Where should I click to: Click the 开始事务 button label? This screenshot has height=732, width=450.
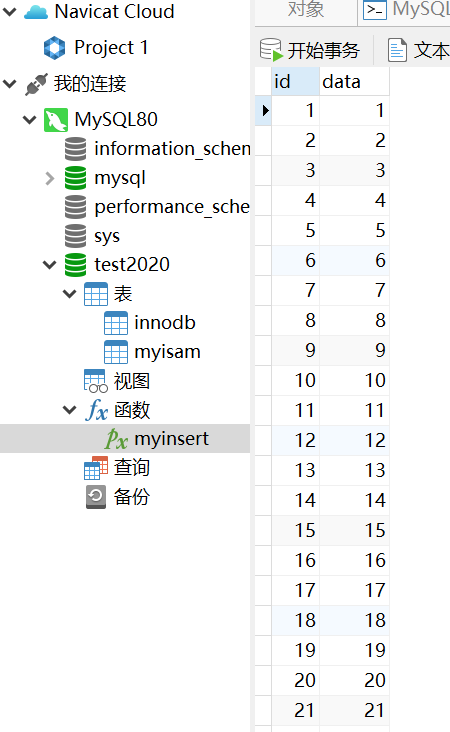click(323, 50)
